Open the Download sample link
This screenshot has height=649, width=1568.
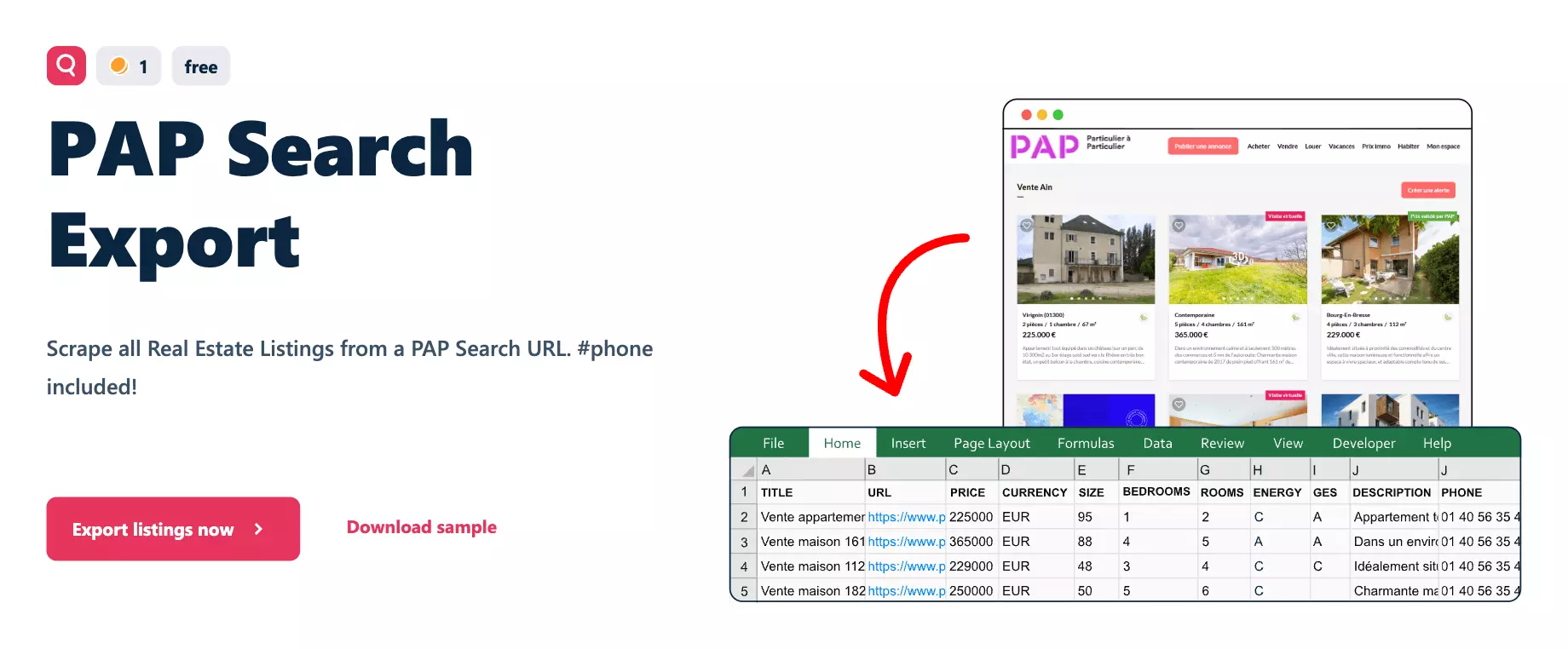point(422,527)
